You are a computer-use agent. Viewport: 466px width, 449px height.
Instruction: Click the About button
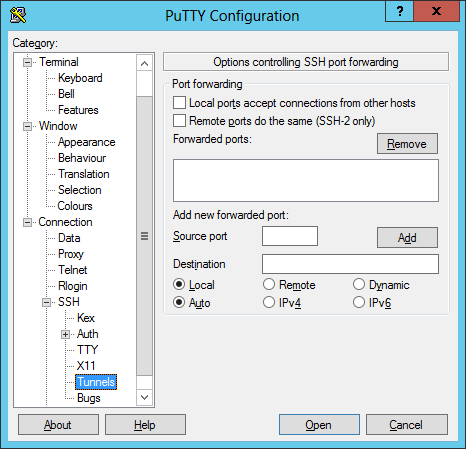(58, 425)
